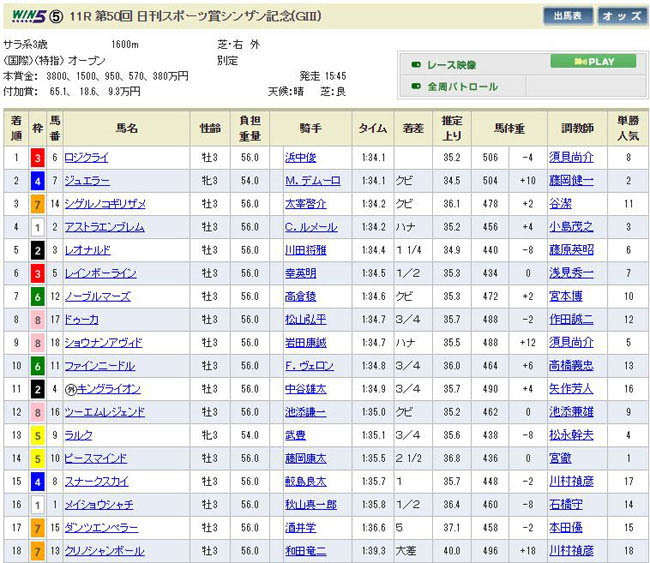Viewport: 650px width, 563px height.
Task: Switch to the オッズ tab
Action: click(x=622, y=16)
